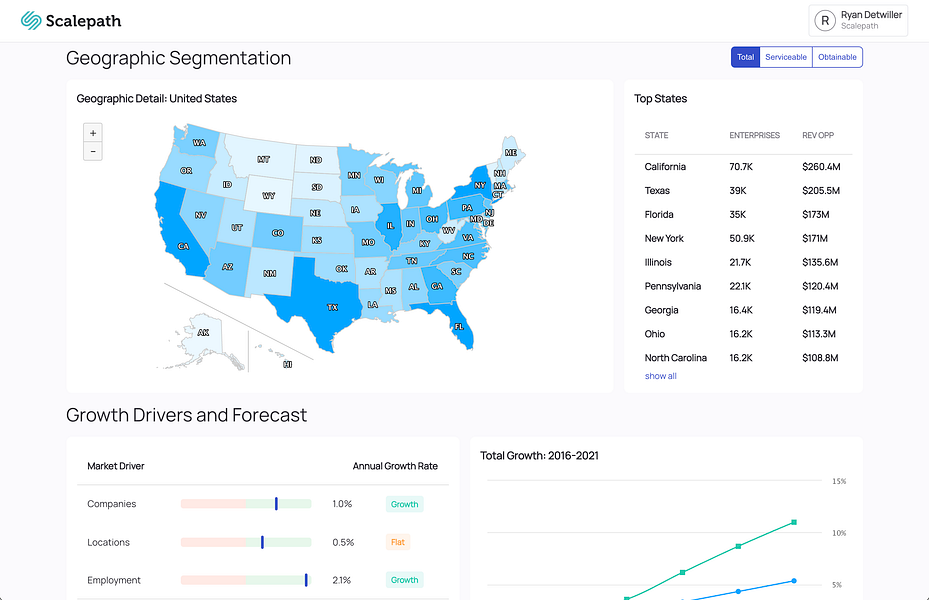Click the ENTERPRISES column header
Image resolution: width=929 pixels, height=600 pixels.
click(x=754, y=135)
